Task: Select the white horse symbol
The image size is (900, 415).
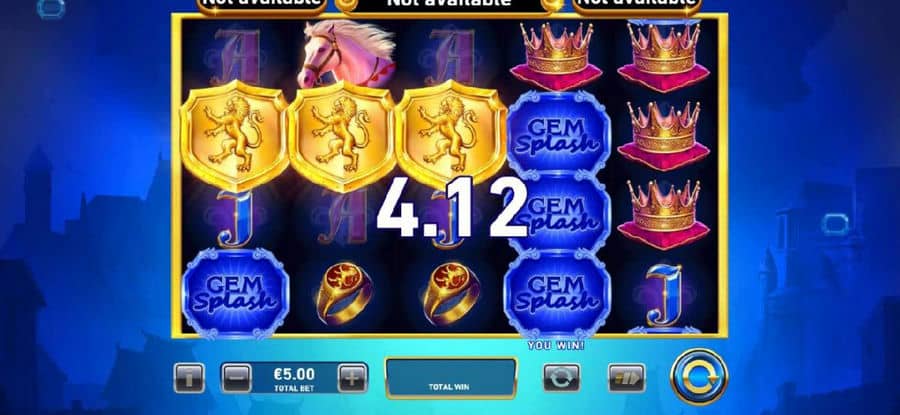Action: (346, 53)
